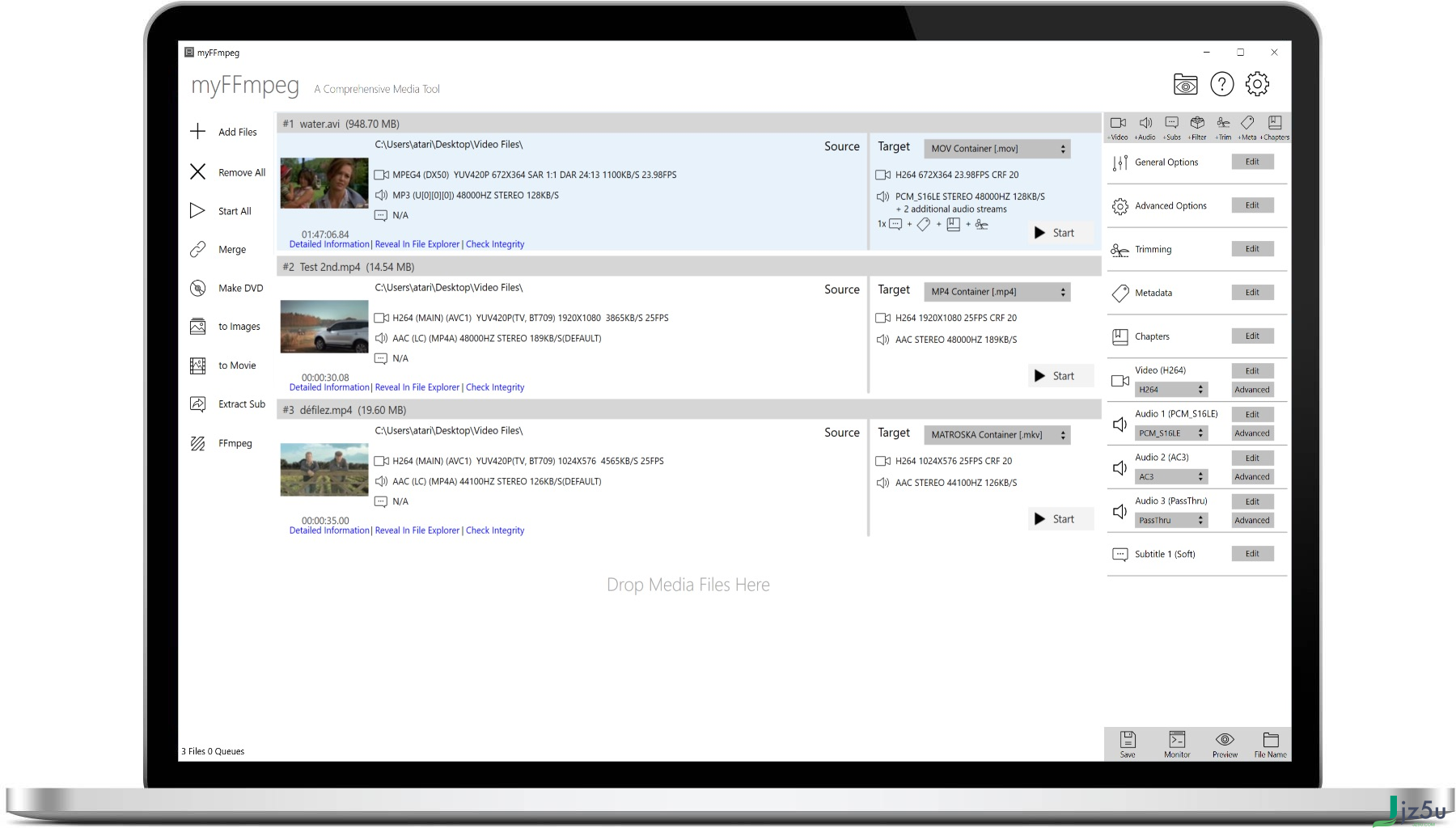1456x828 pixels.
Task: Open the MATROSKA Container target dropdown
Action: [x=997, y=435]
